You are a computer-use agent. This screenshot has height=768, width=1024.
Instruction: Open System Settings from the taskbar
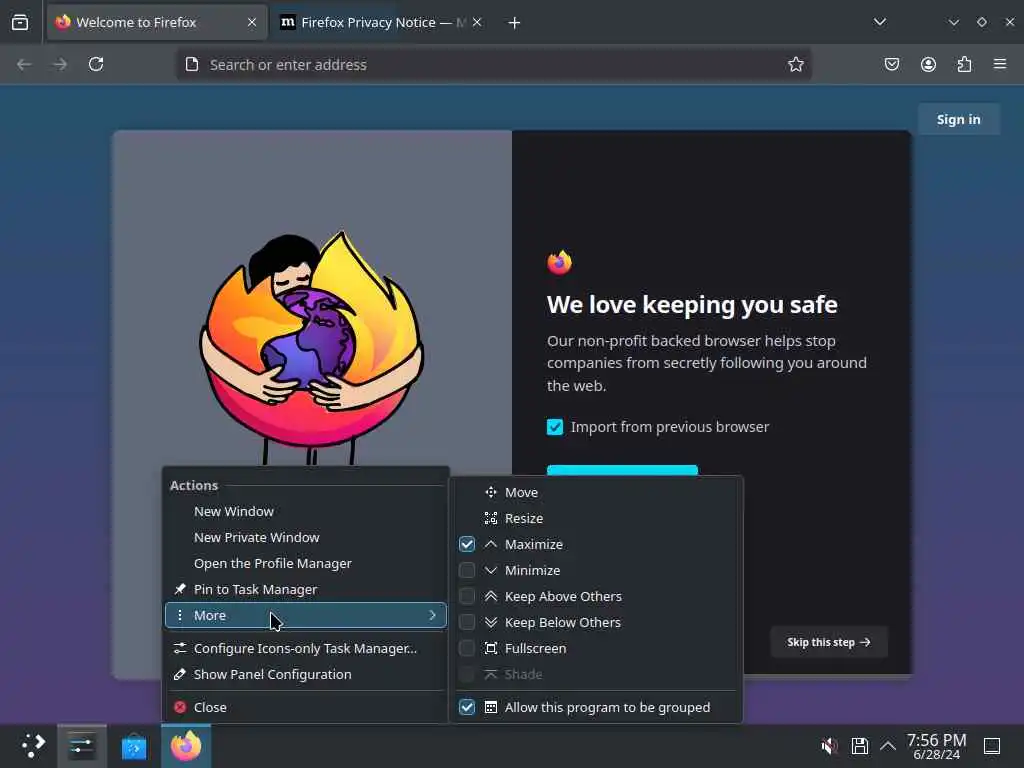[x=82, y=746]
